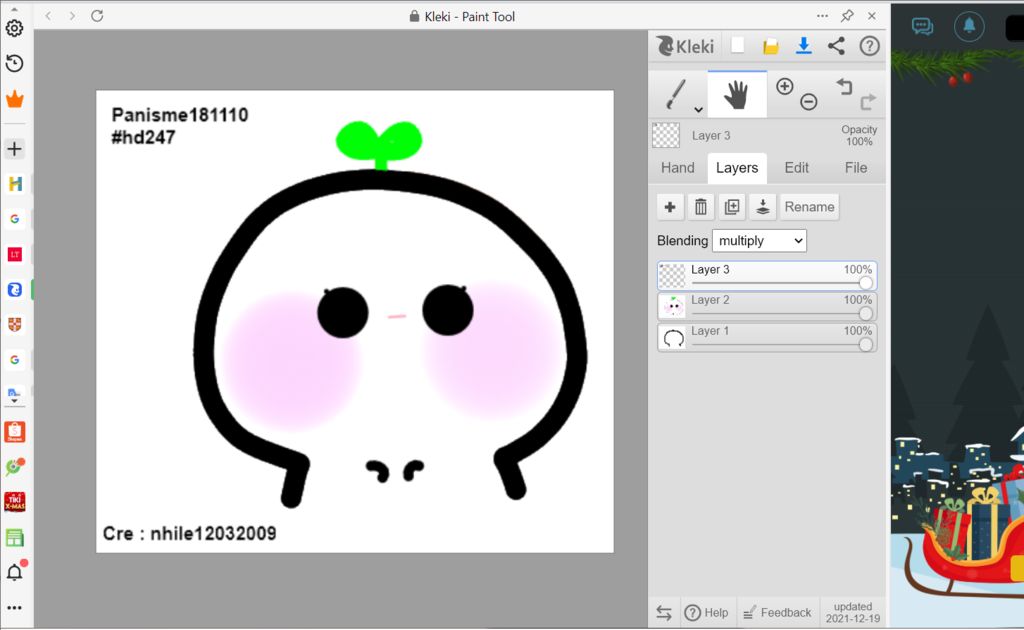The image size is (1024, 630).
Task: Switch to the Layers tab
Action: click(x=737, y=168)
